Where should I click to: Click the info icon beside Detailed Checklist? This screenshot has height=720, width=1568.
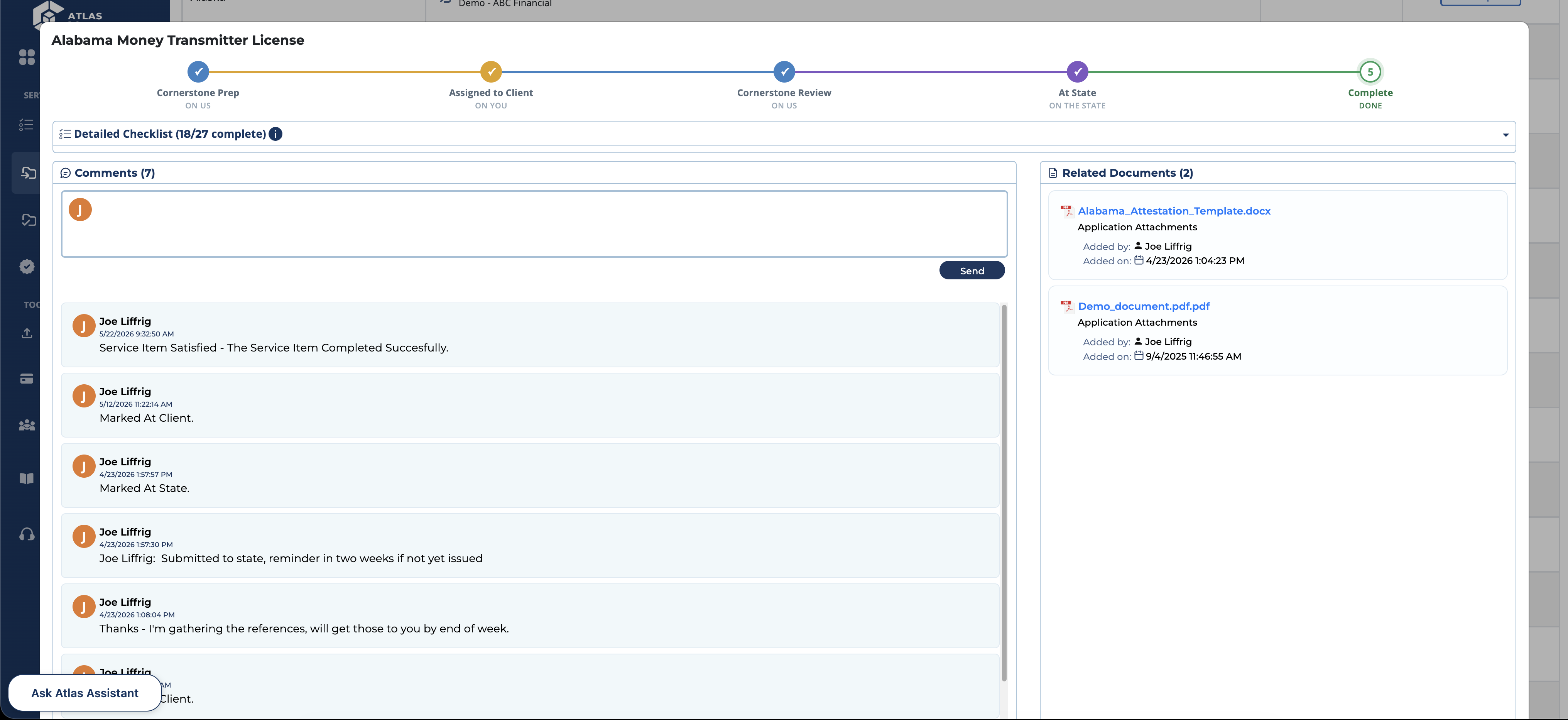[275, 134]
